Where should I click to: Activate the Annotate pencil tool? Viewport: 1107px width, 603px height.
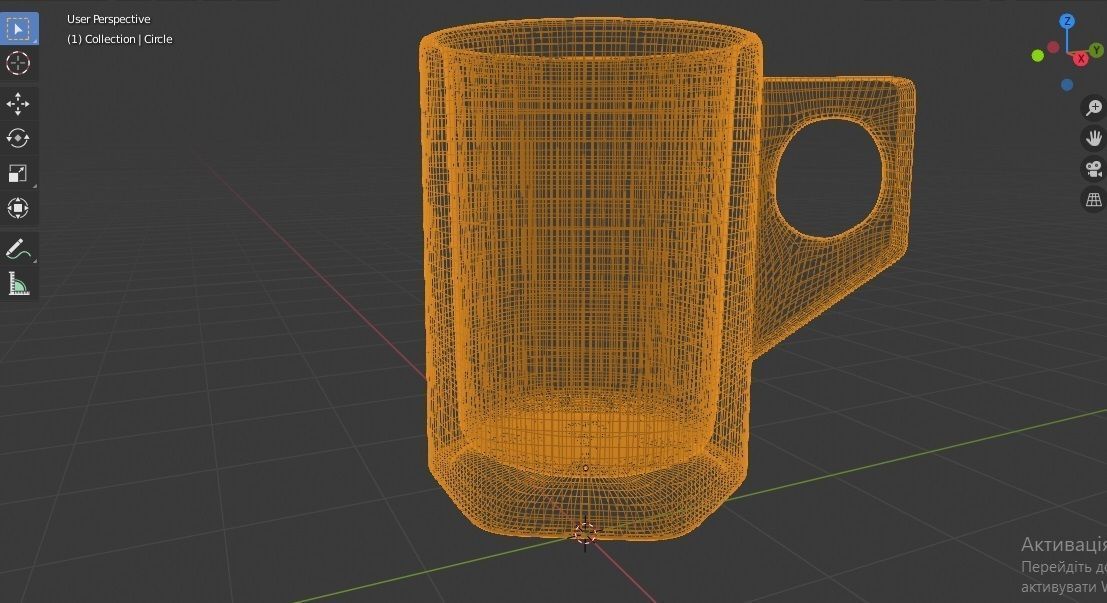coord(18,249)
